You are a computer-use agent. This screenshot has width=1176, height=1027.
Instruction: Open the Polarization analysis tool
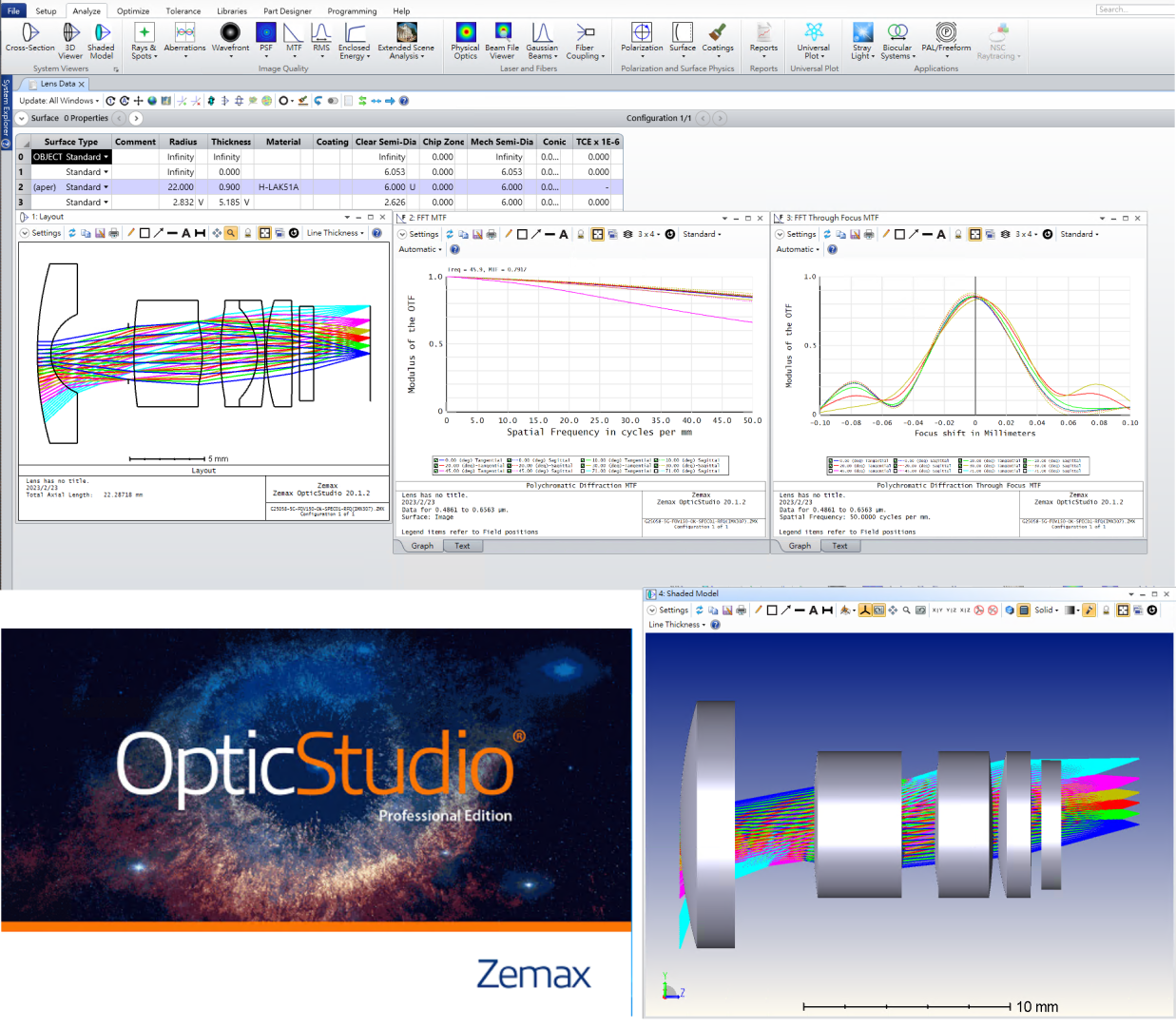coord(642,41)
